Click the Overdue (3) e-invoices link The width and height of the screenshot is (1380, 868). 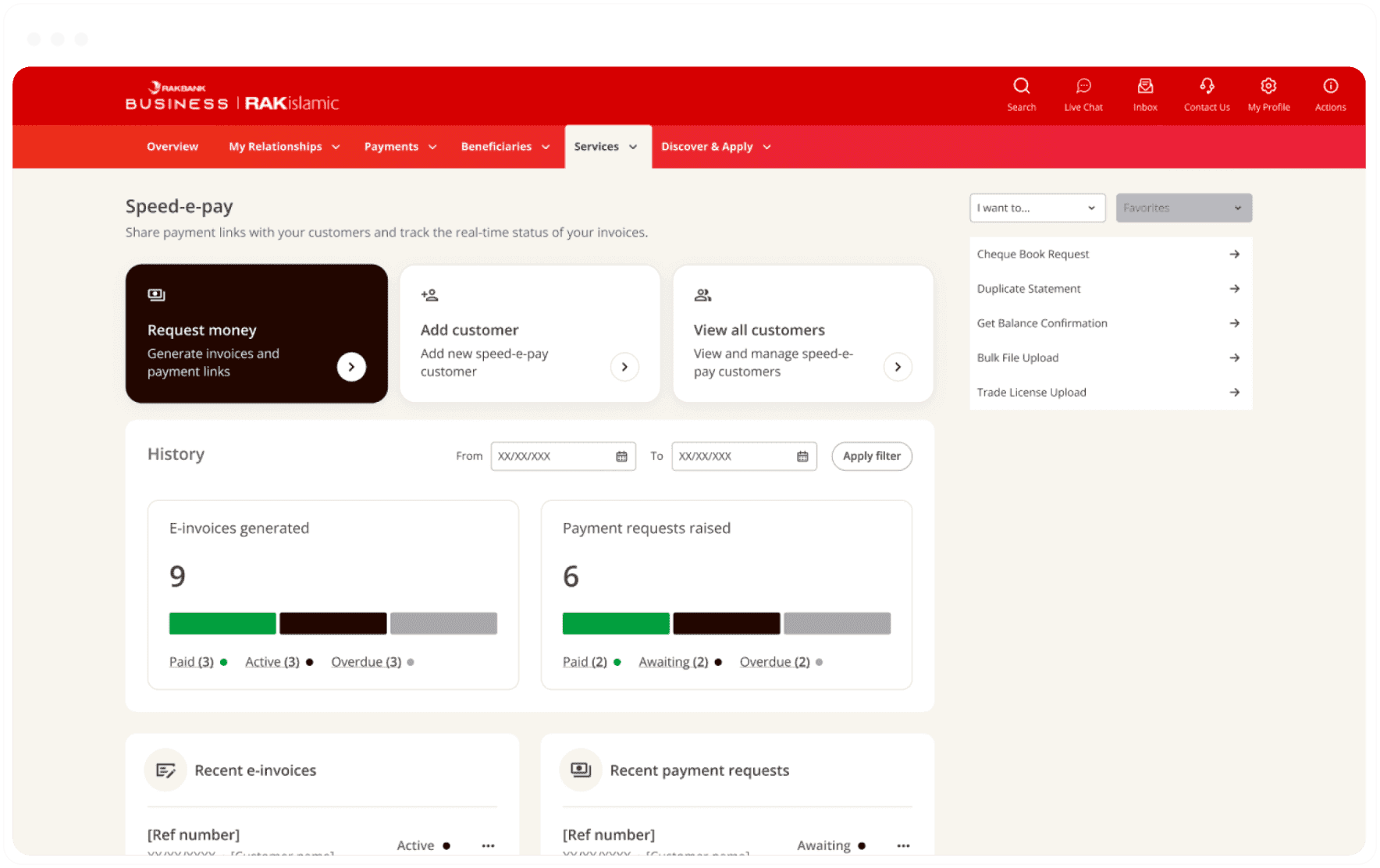point(366,662)
